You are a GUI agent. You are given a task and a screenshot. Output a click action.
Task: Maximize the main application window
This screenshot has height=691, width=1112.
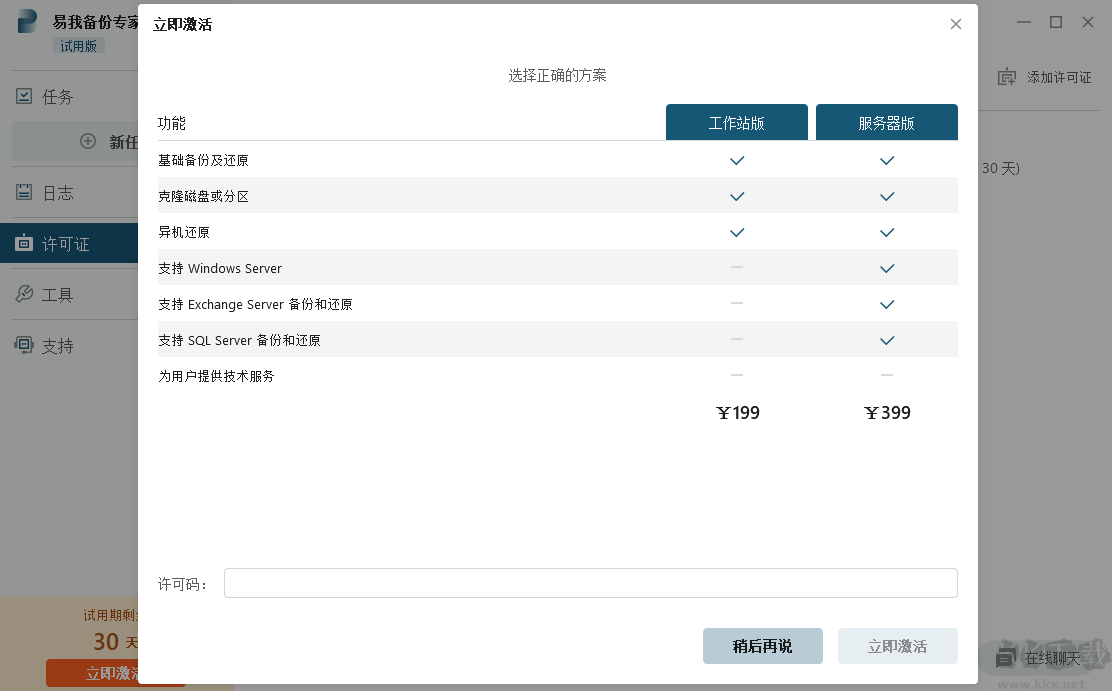[1056, 22]
